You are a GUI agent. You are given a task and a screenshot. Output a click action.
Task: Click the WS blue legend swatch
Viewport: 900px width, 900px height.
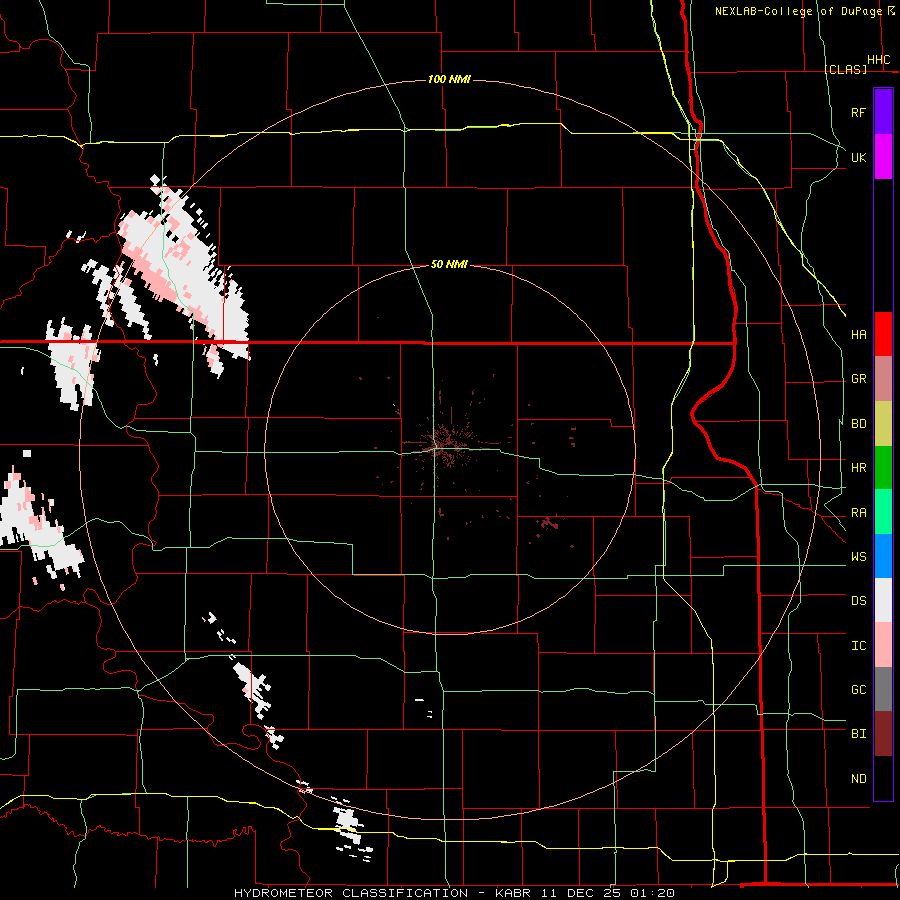click(x=883, y=556)
